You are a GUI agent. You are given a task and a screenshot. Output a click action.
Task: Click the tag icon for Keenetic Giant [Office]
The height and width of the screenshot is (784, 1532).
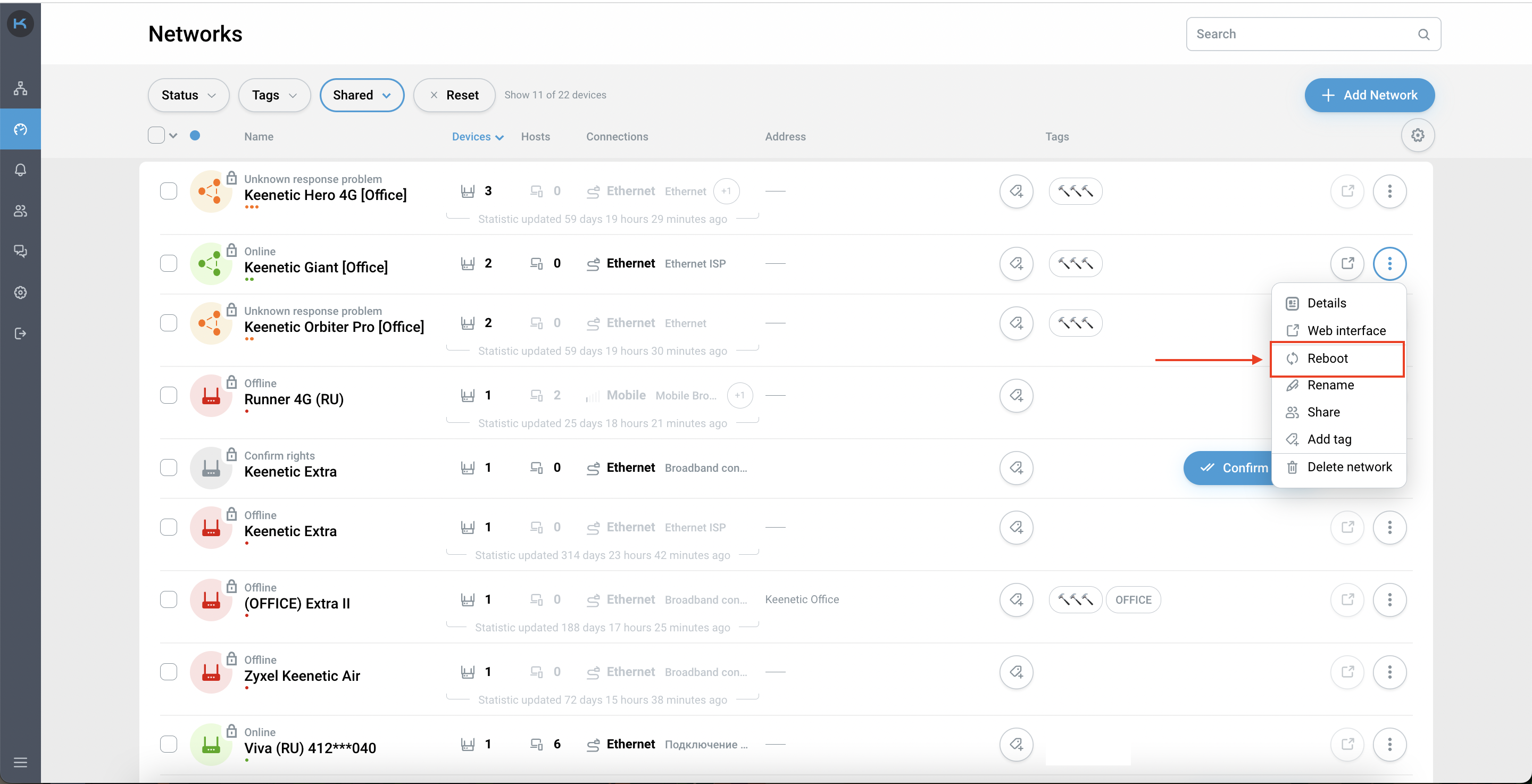tap(1017, 263)
